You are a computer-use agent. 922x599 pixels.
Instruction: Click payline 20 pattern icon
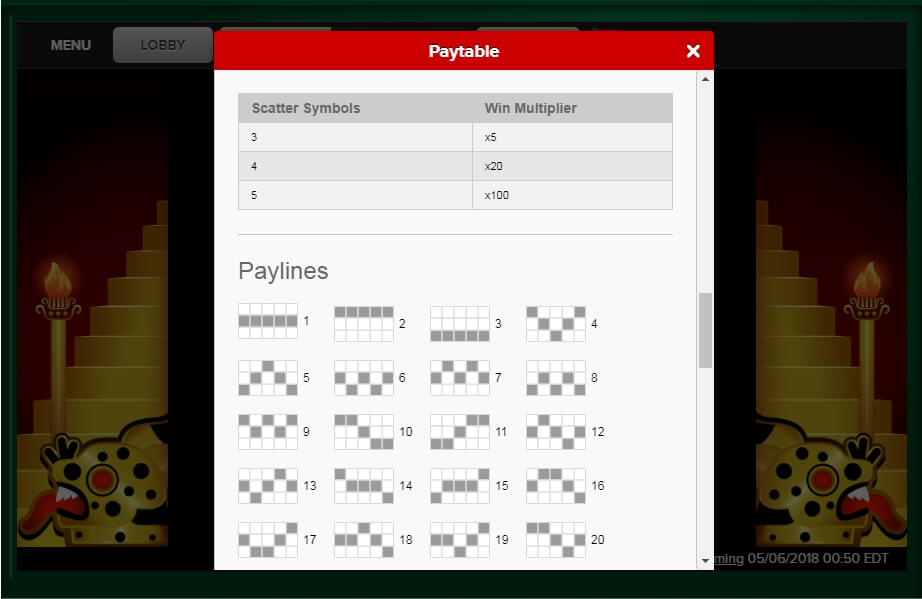pos(556,540)
